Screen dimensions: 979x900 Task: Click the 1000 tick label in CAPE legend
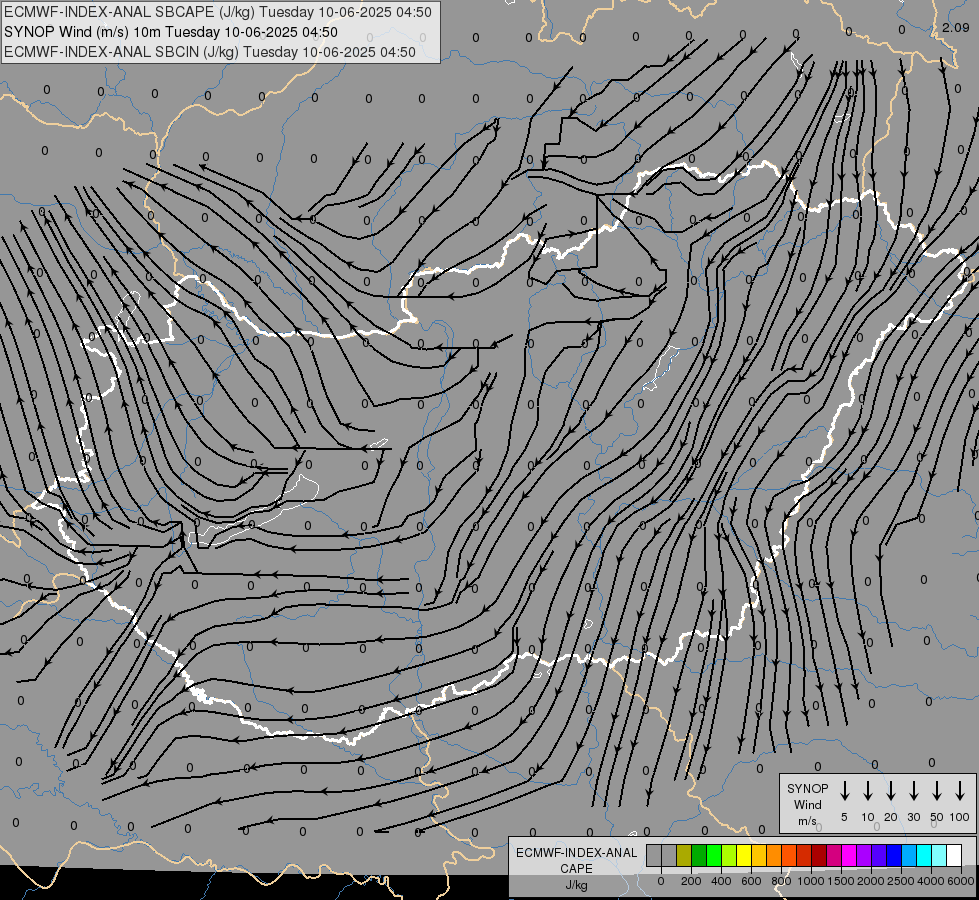[x=811, y=881]
